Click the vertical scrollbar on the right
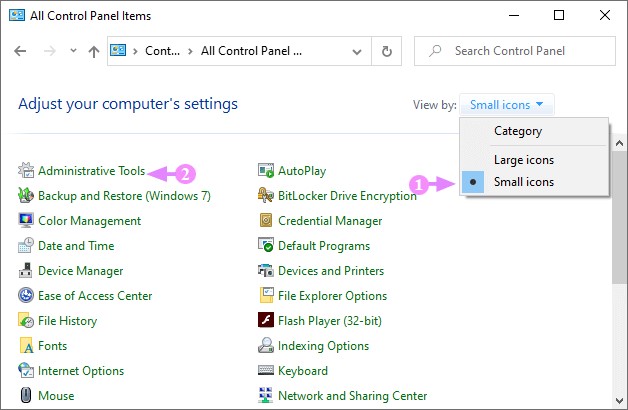 (x=620, y=250)
